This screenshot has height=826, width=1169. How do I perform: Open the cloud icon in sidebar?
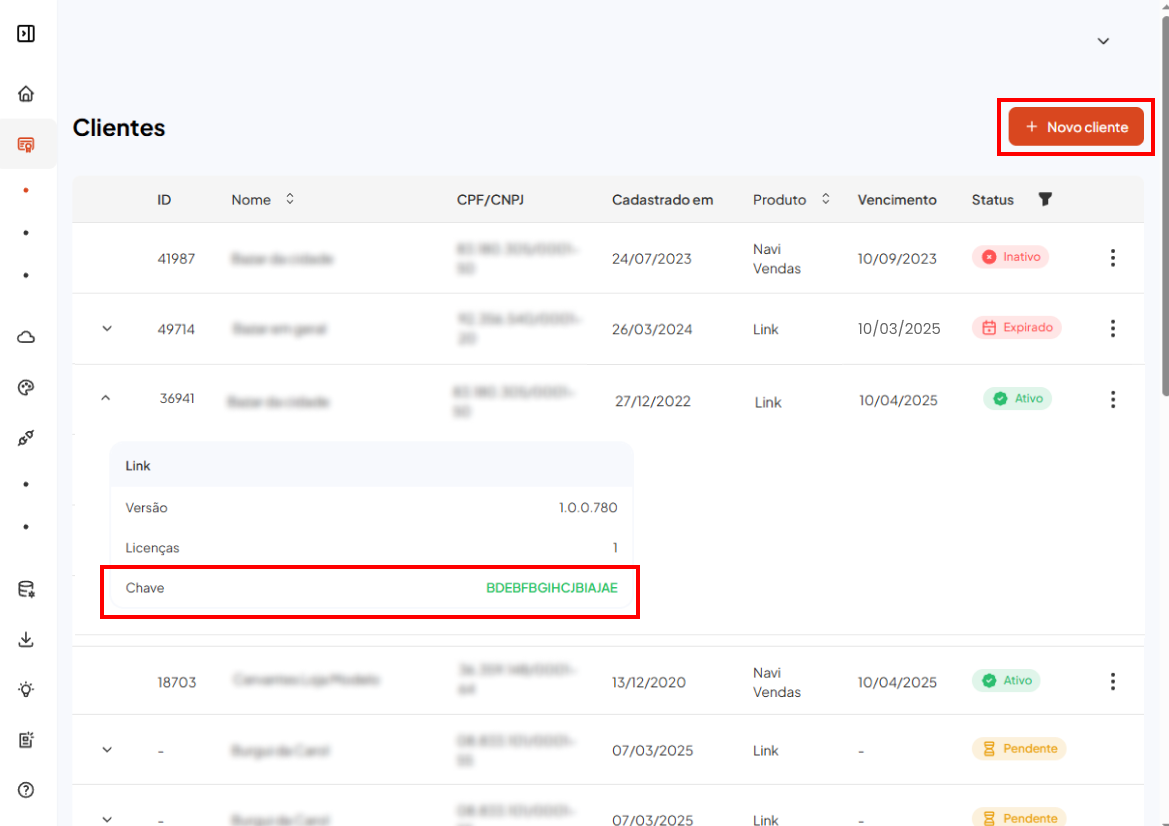[26, 338]
